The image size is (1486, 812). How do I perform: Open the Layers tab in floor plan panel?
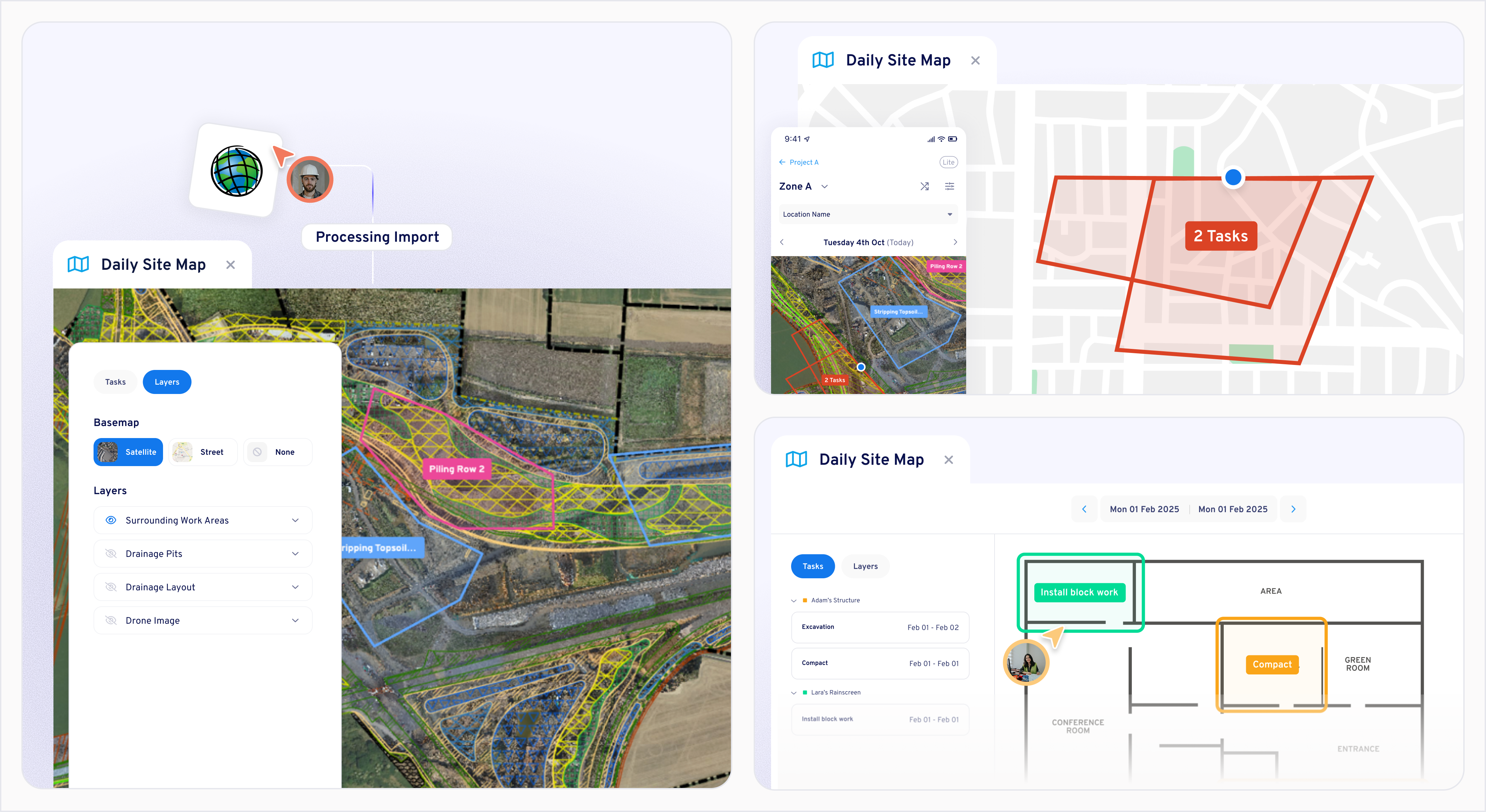(865, 566)
